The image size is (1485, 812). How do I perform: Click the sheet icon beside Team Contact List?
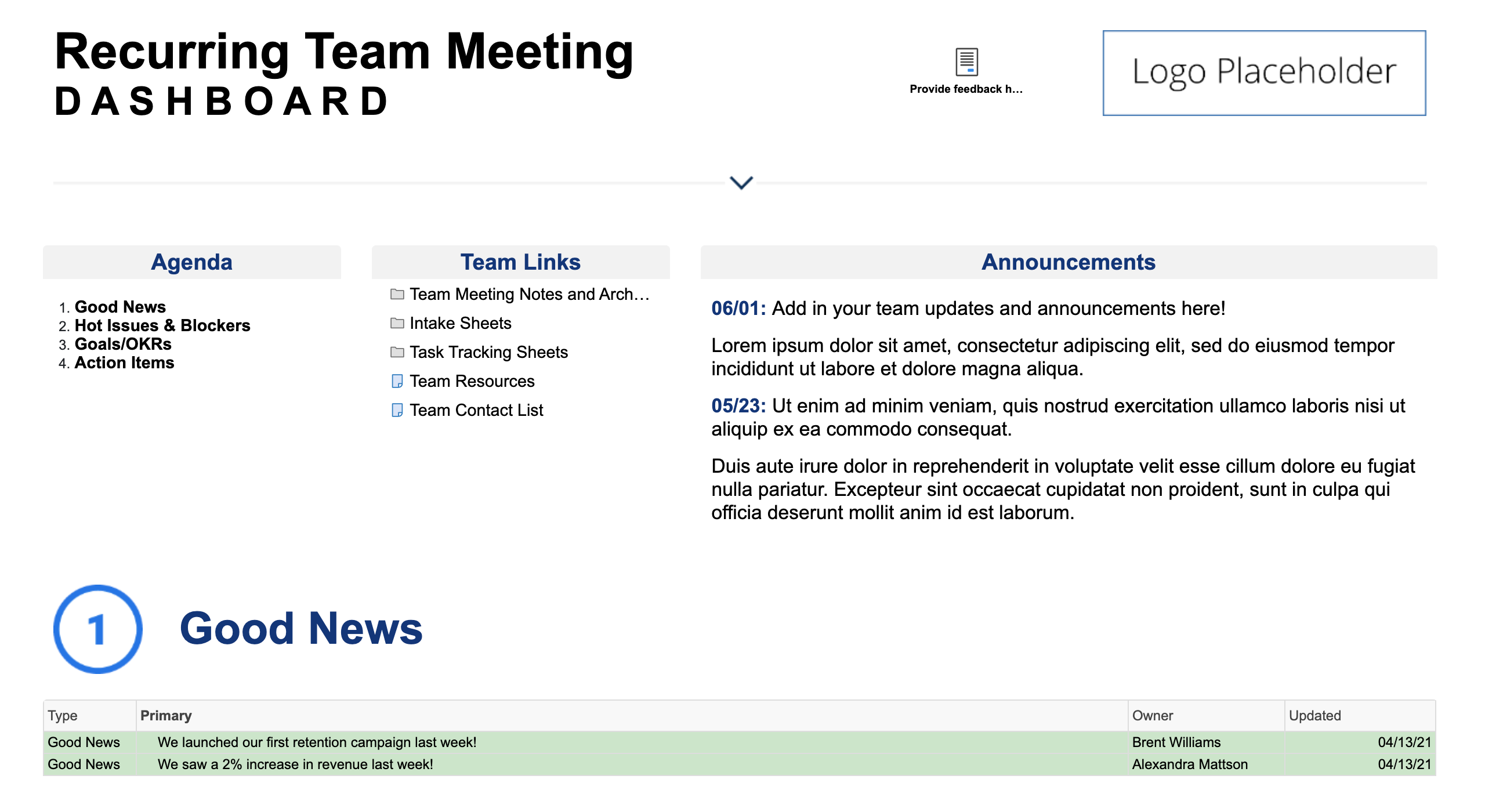pyautogui.click(x=397, y=410)
